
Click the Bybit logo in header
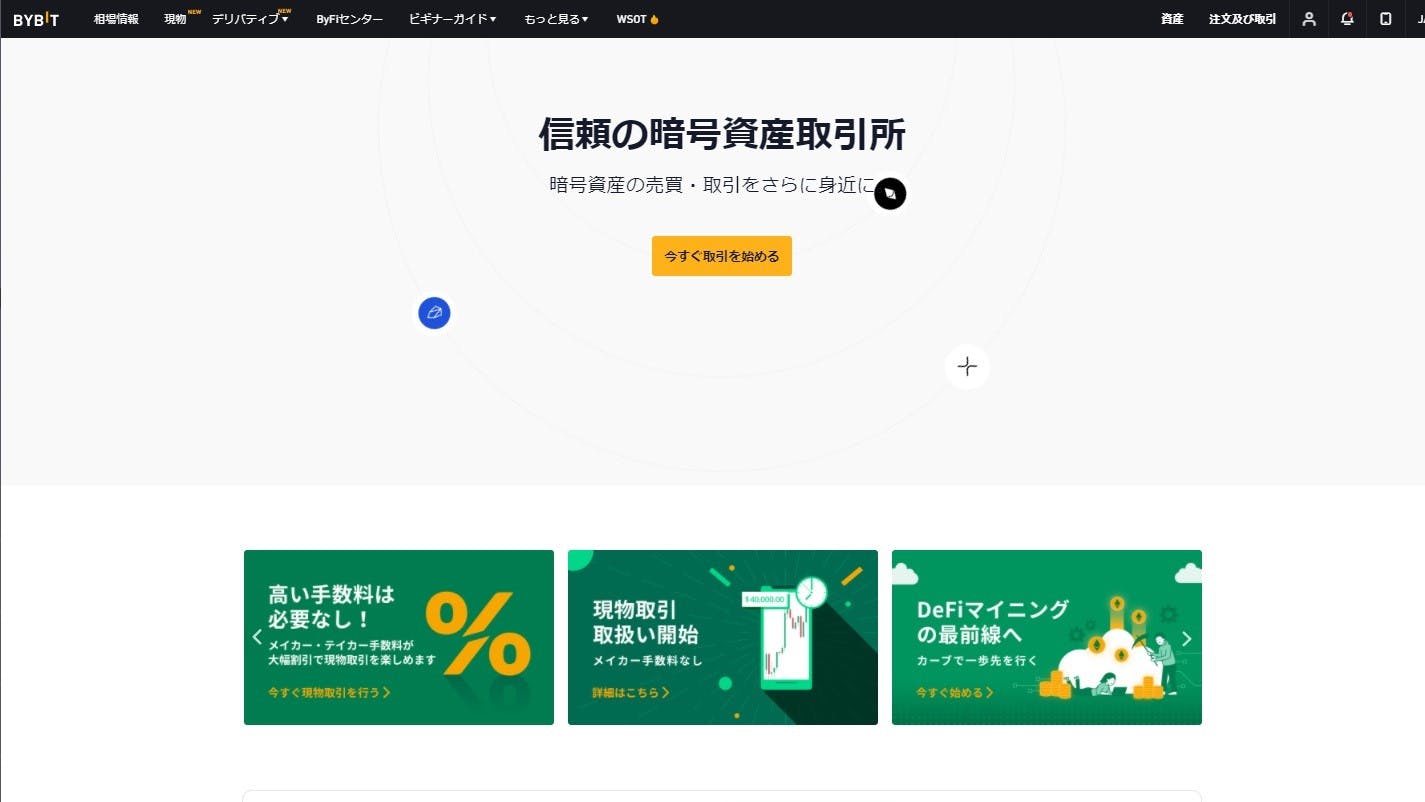tap(36, 19)
